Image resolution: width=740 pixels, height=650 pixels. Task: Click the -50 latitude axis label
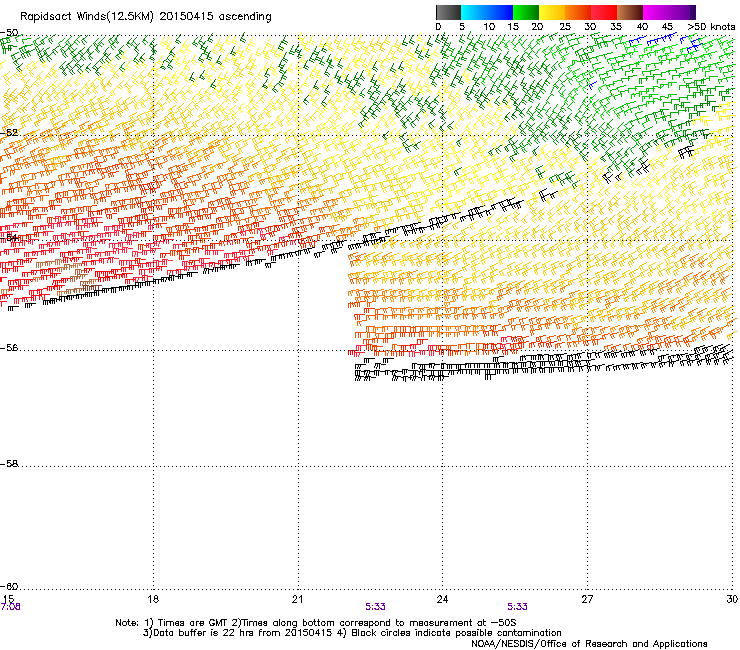[9, 33]
